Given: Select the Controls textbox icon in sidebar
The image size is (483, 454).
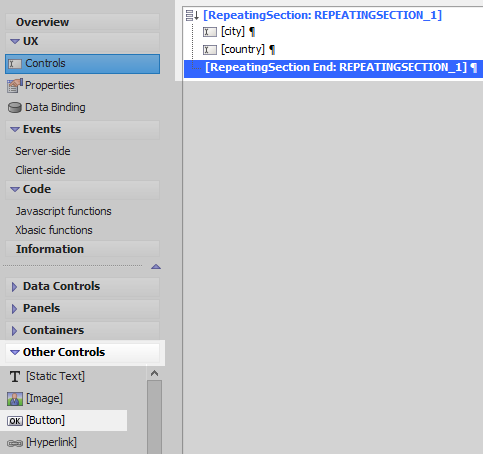Looking at the screenshot, I should click(x=15, y=64).
